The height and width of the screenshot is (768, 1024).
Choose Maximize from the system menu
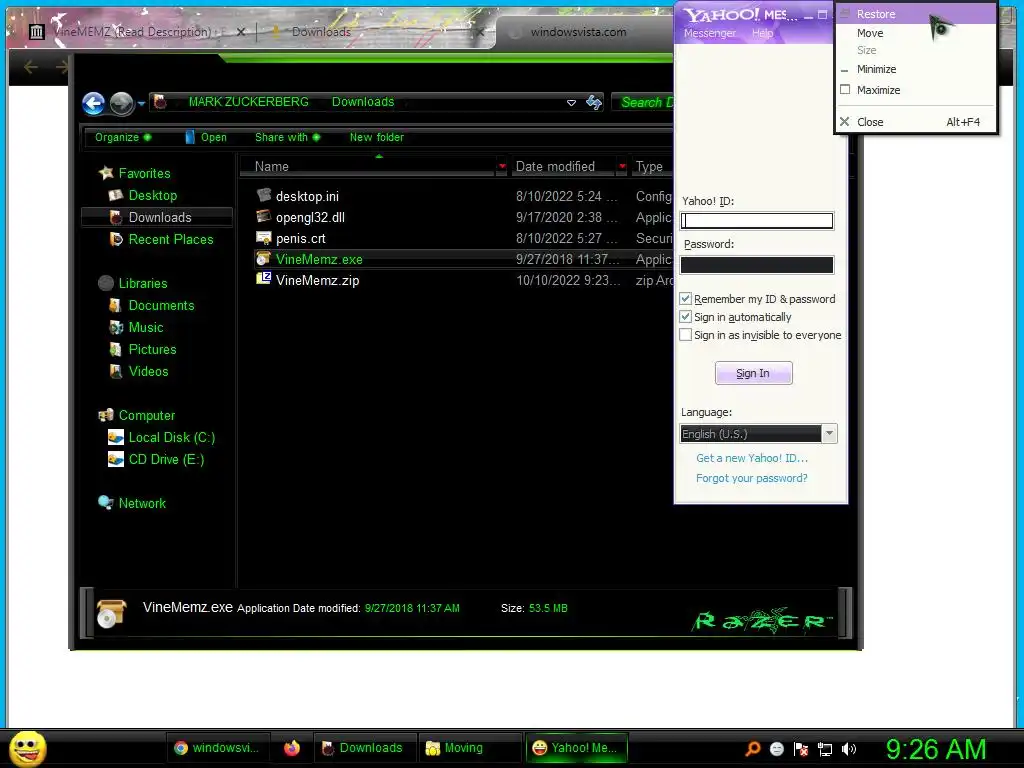pos(916,90)
